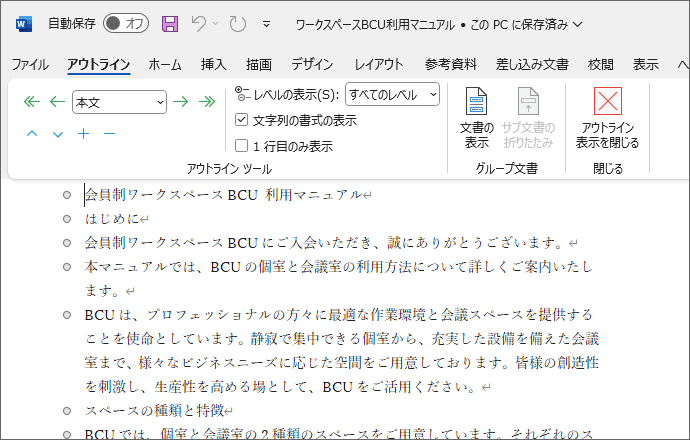Save the document with floppy icon

[170, 24]
